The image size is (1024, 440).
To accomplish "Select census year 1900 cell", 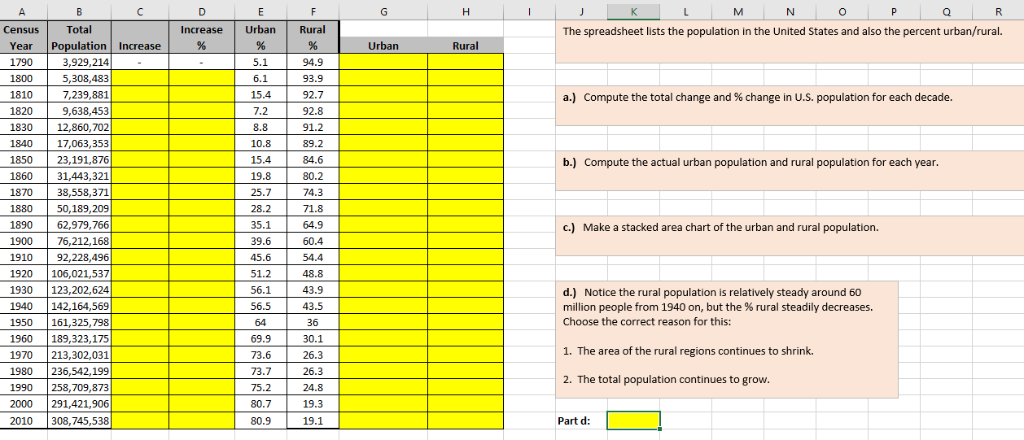I will (x=24, y=242).
